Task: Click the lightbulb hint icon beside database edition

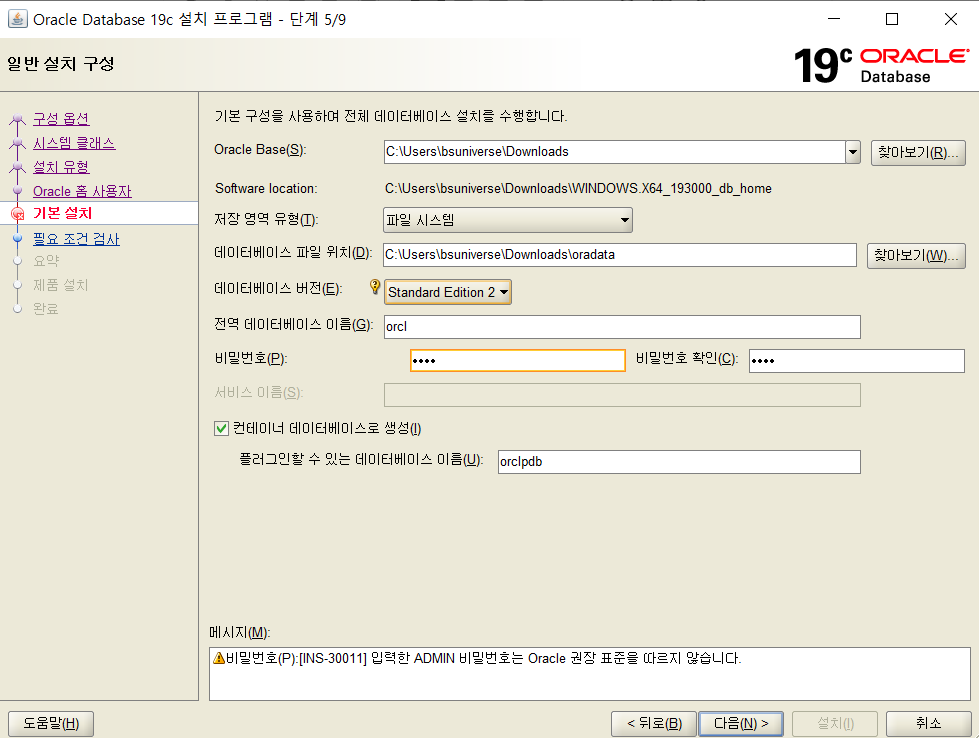Action: click(375, 287)
